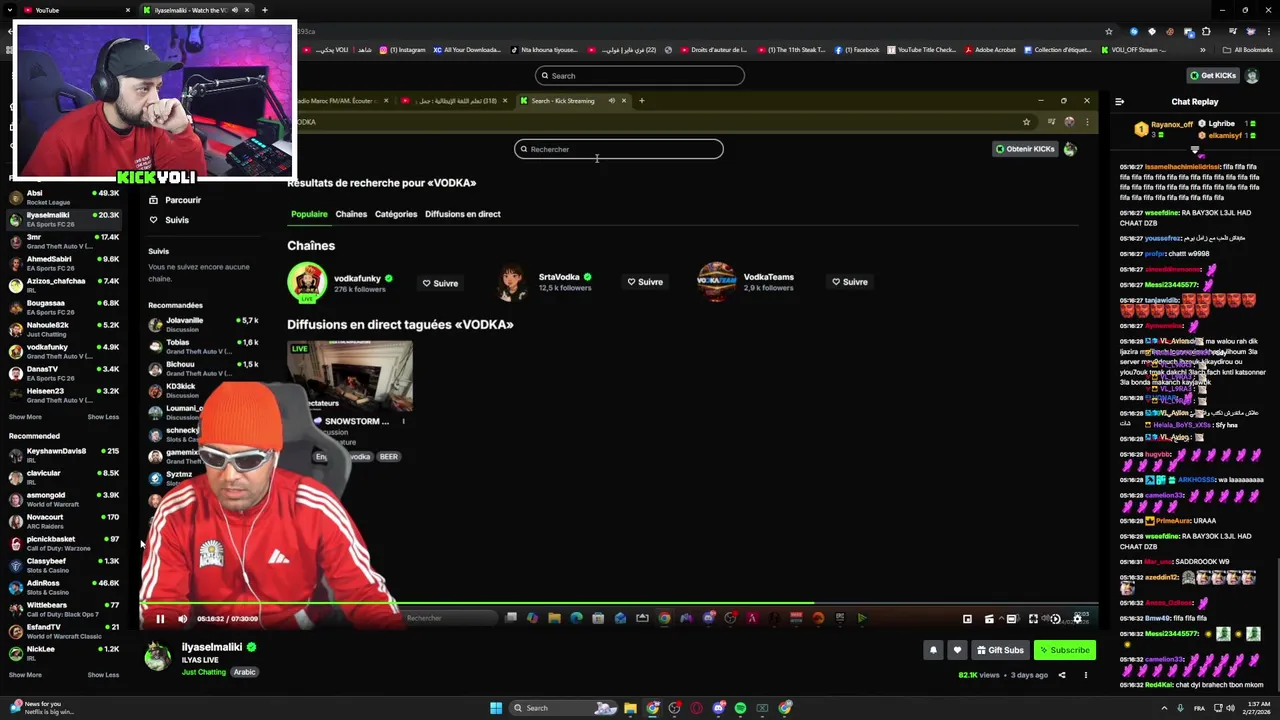This screenshot has width=1280, height=720.
Task: Click the green Subscribe button
Action: 1064,650
